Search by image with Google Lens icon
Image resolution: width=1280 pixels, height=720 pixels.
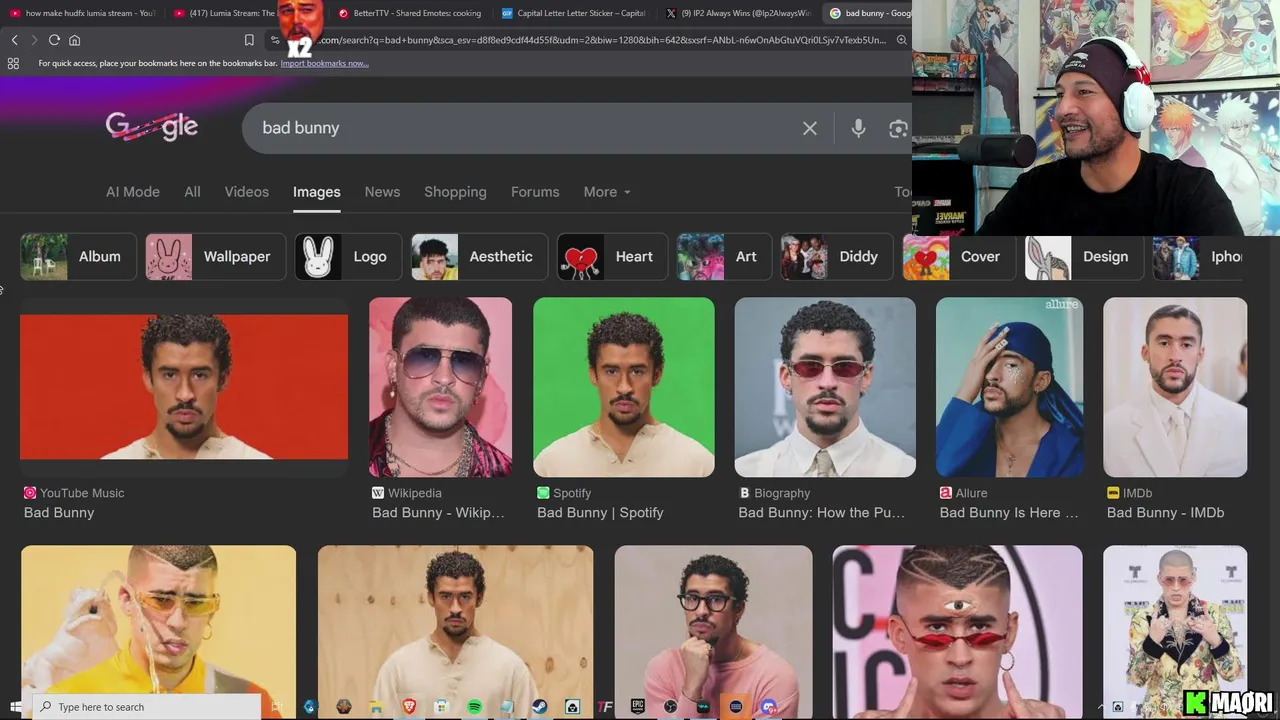898,128
